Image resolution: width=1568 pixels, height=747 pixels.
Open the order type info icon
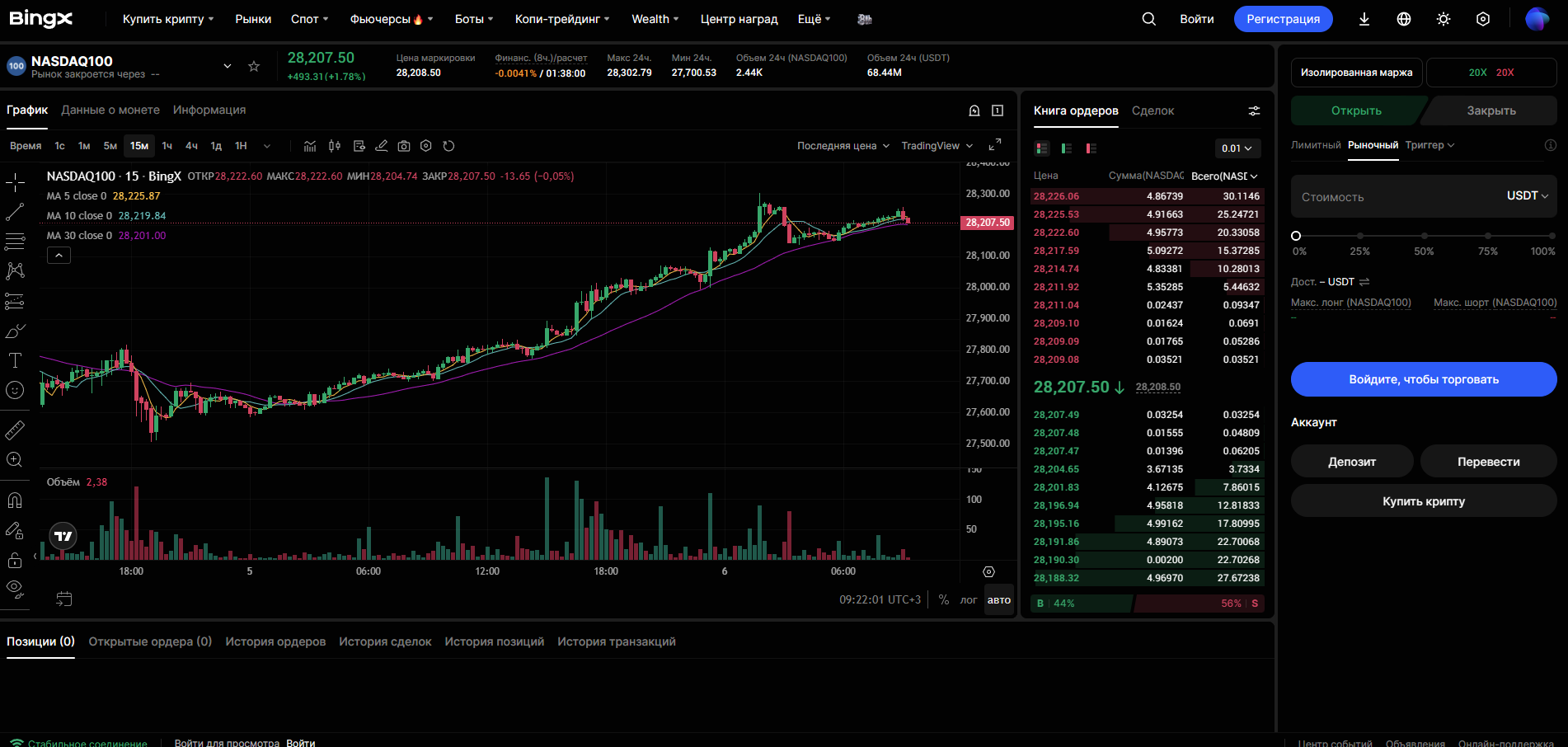coord(1551,145)
